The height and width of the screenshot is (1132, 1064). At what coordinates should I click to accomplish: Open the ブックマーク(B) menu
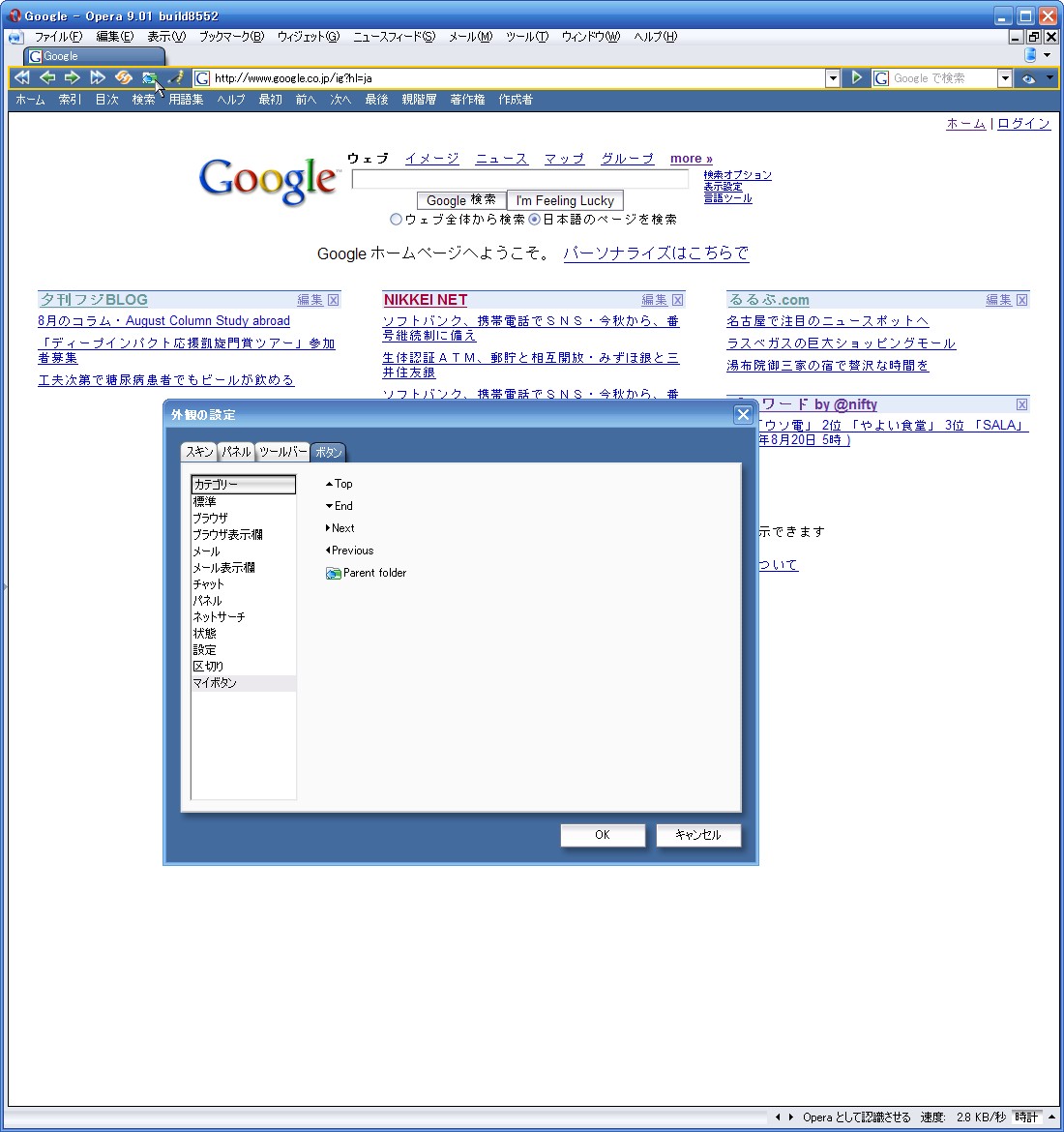coord(231,37)
